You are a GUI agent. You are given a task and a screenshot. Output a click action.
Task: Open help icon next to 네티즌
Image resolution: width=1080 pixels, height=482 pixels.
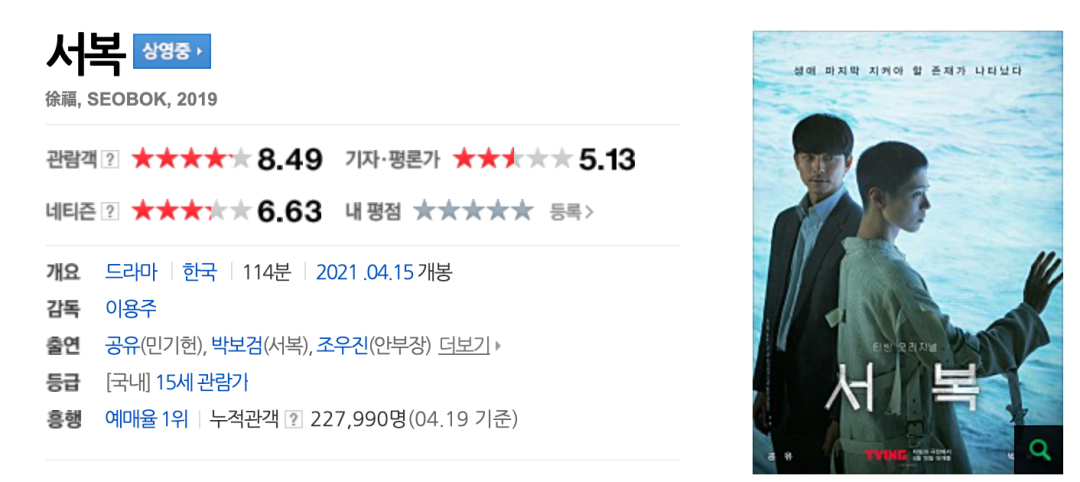click(x=110, y=211)
